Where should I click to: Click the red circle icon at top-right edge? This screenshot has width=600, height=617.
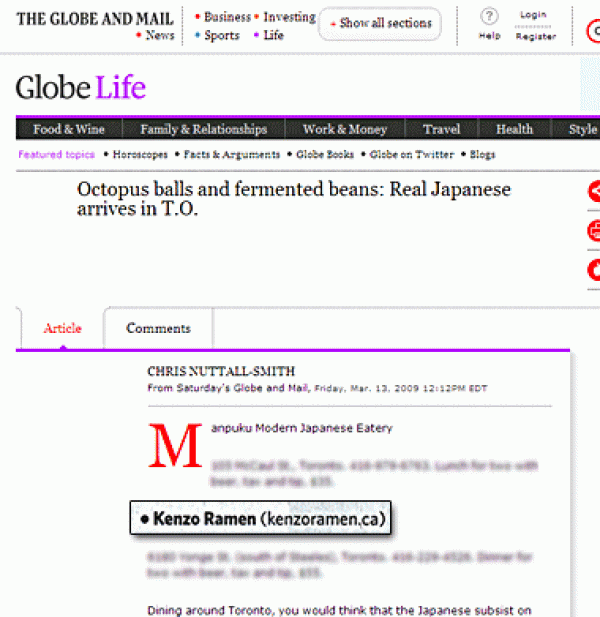coord(594,32)
